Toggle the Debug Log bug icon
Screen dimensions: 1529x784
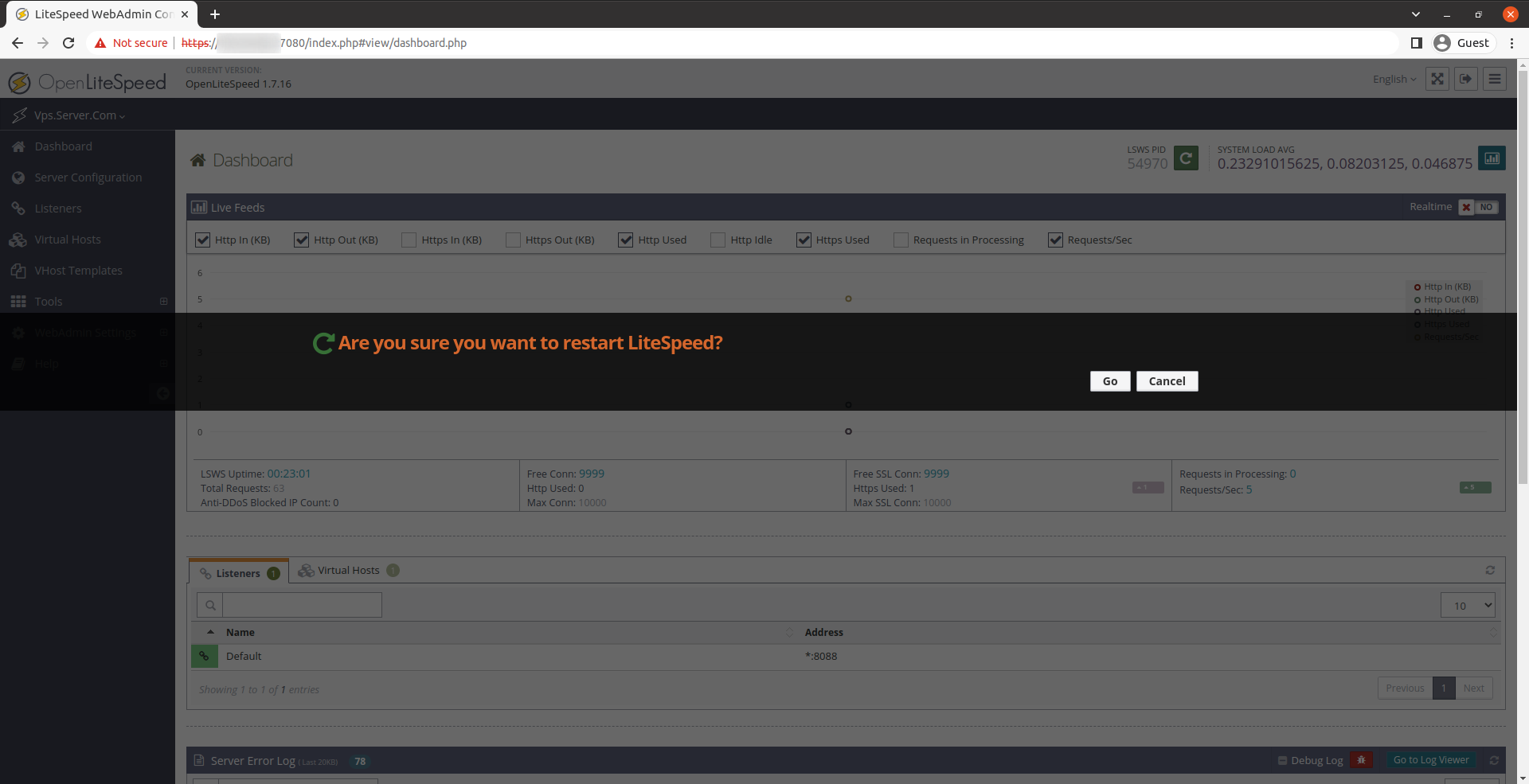point(1361,760)
